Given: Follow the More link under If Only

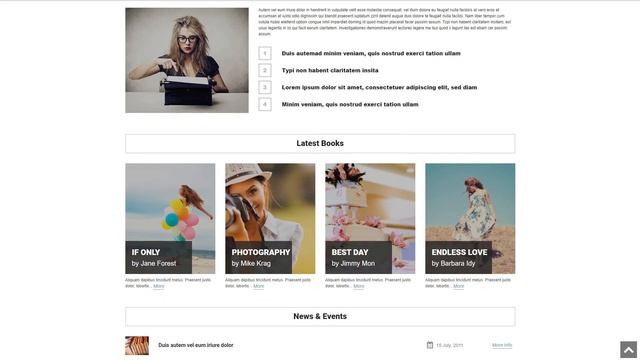Looking at the screenshot, I should (158, 286).
